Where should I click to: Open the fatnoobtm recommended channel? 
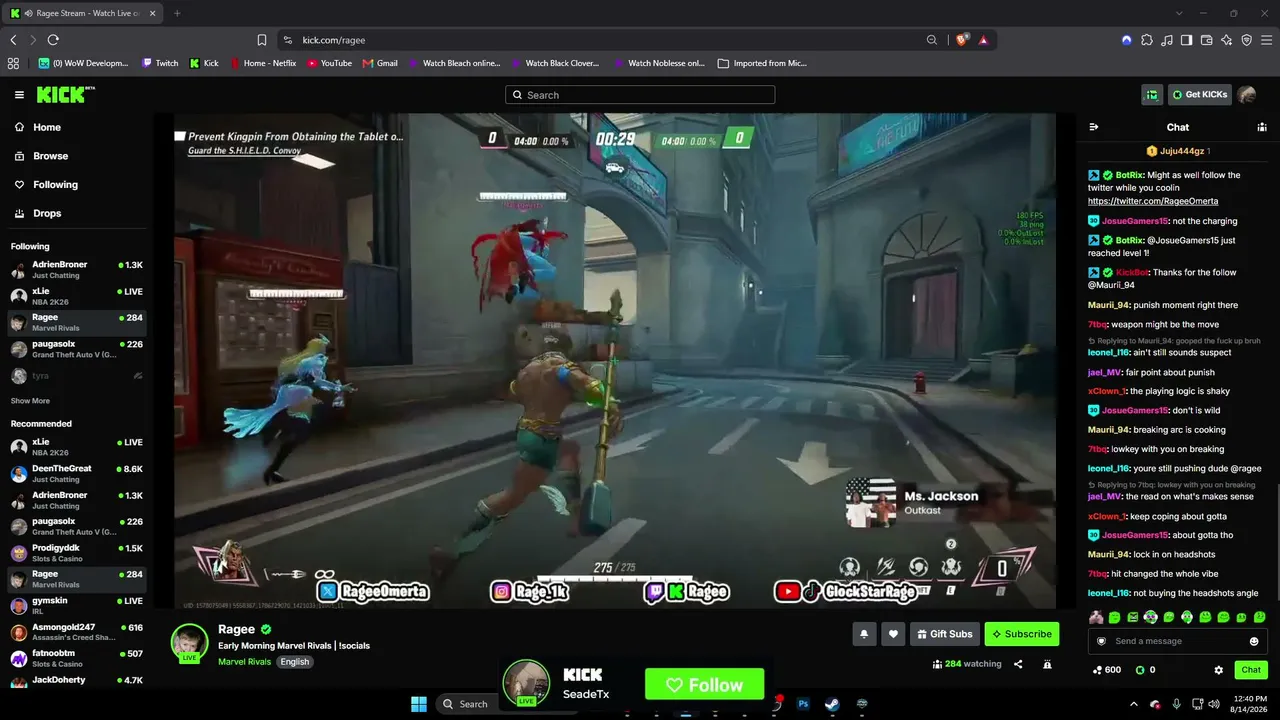point(76,658)
